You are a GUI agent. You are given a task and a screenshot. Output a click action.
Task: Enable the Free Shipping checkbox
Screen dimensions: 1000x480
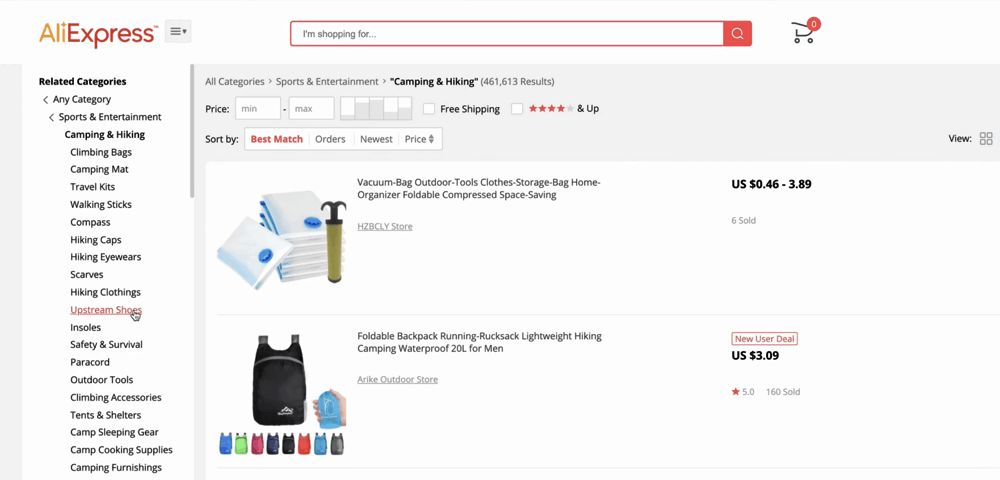point(429,109)
